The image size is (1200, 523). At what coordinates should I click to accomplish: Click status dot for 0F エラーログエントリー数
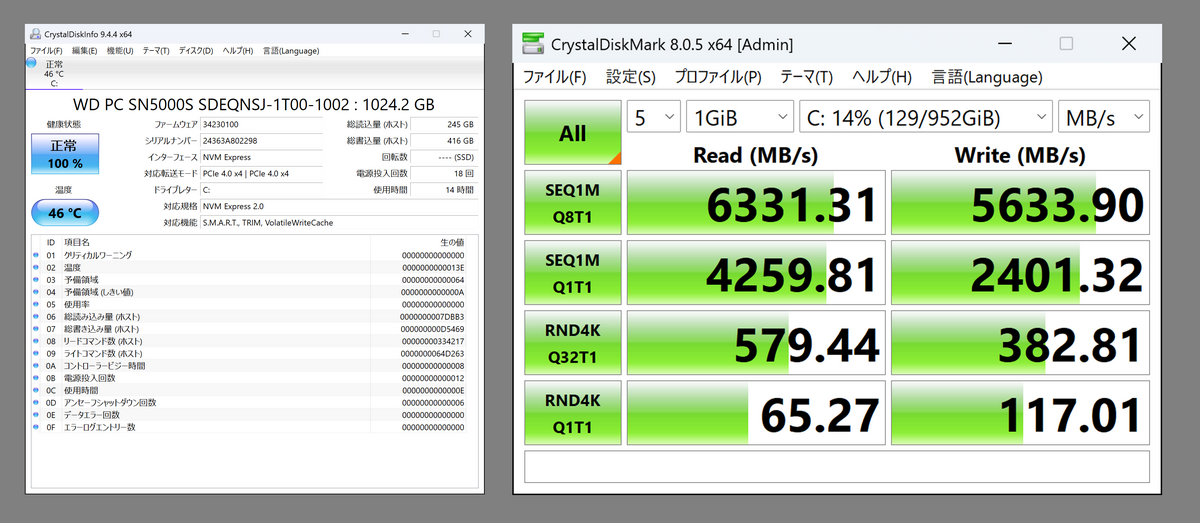coord(36,427)
